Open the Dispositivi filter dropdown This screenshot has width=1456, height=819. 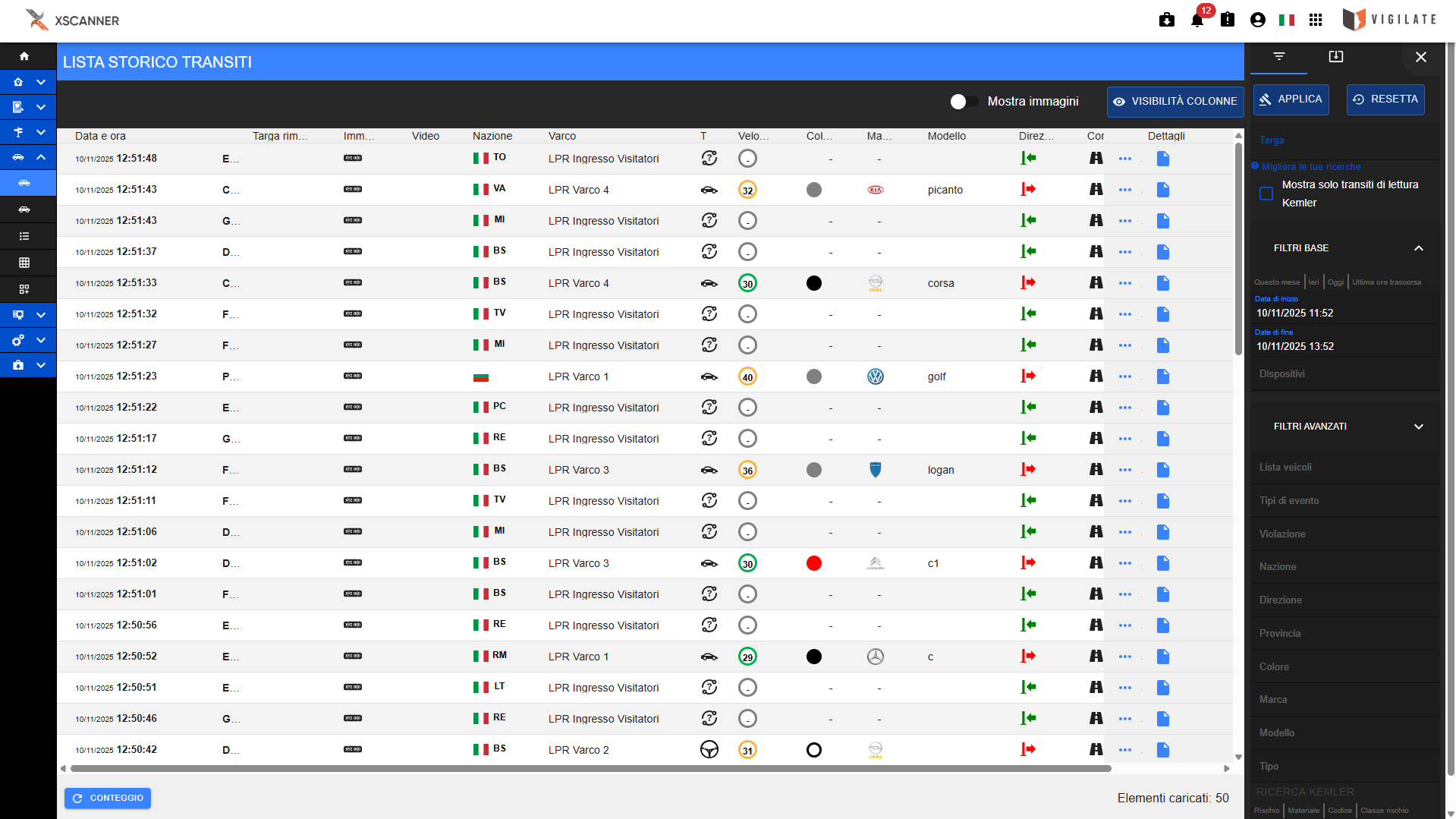click(x=1344, y=374)
